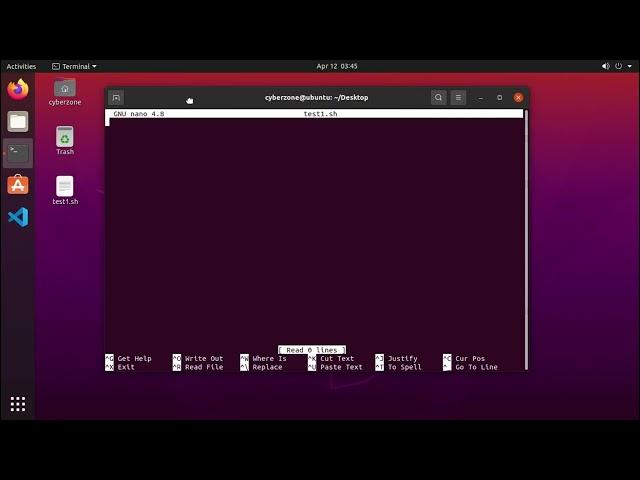Open the cyberzone home folder icon

click(x=65, y=92)
